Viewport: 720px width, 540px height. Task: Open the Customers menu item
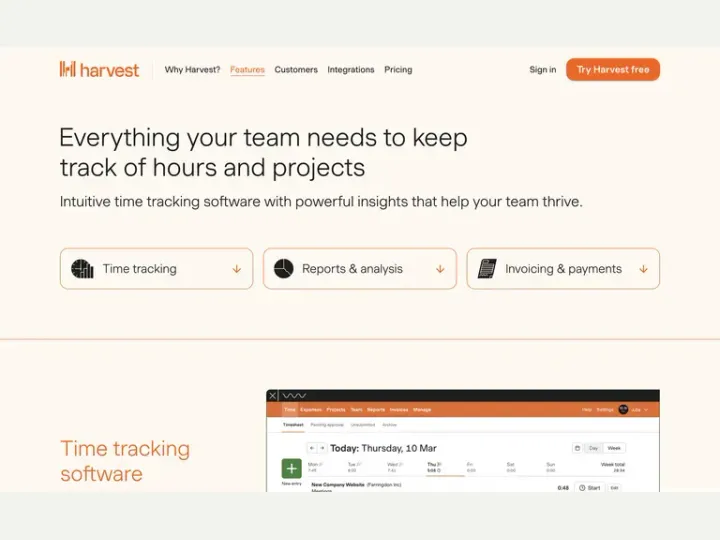click(x=296, y=69)
